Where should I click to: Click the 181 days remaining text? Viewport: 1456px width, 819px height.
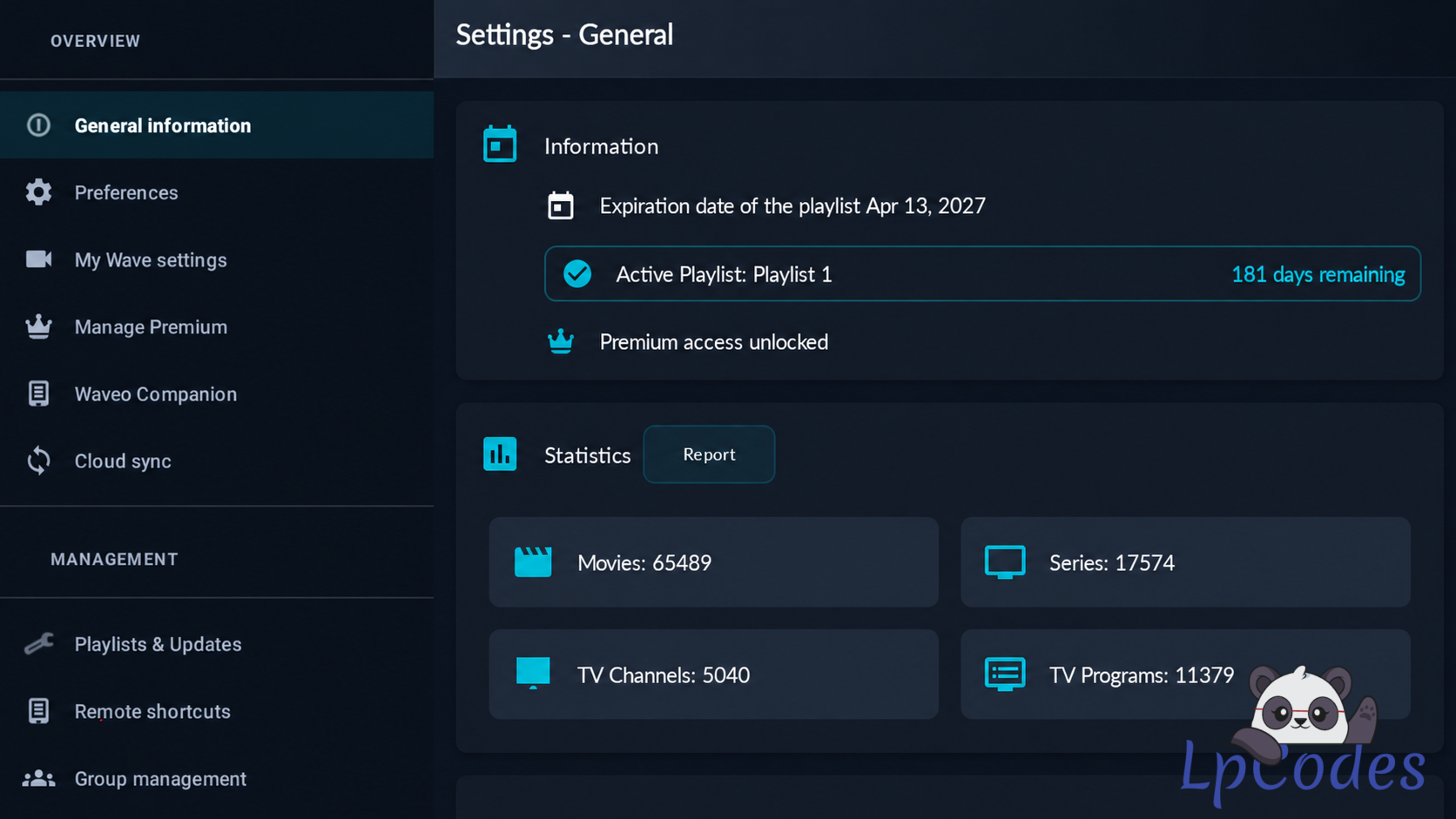pos(1318,274)
